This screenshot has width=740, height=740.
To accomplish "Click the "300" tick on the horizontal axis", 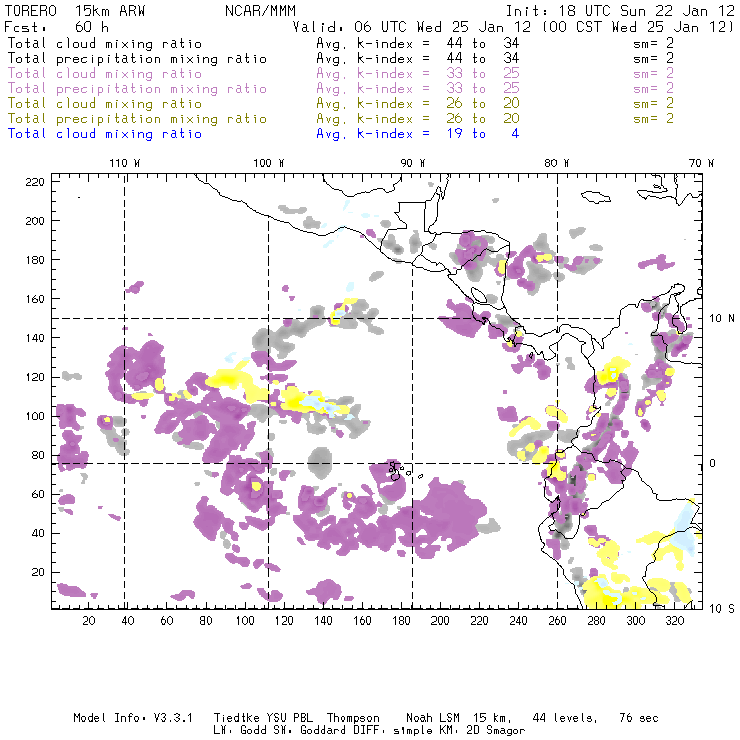I will point(636,621).
